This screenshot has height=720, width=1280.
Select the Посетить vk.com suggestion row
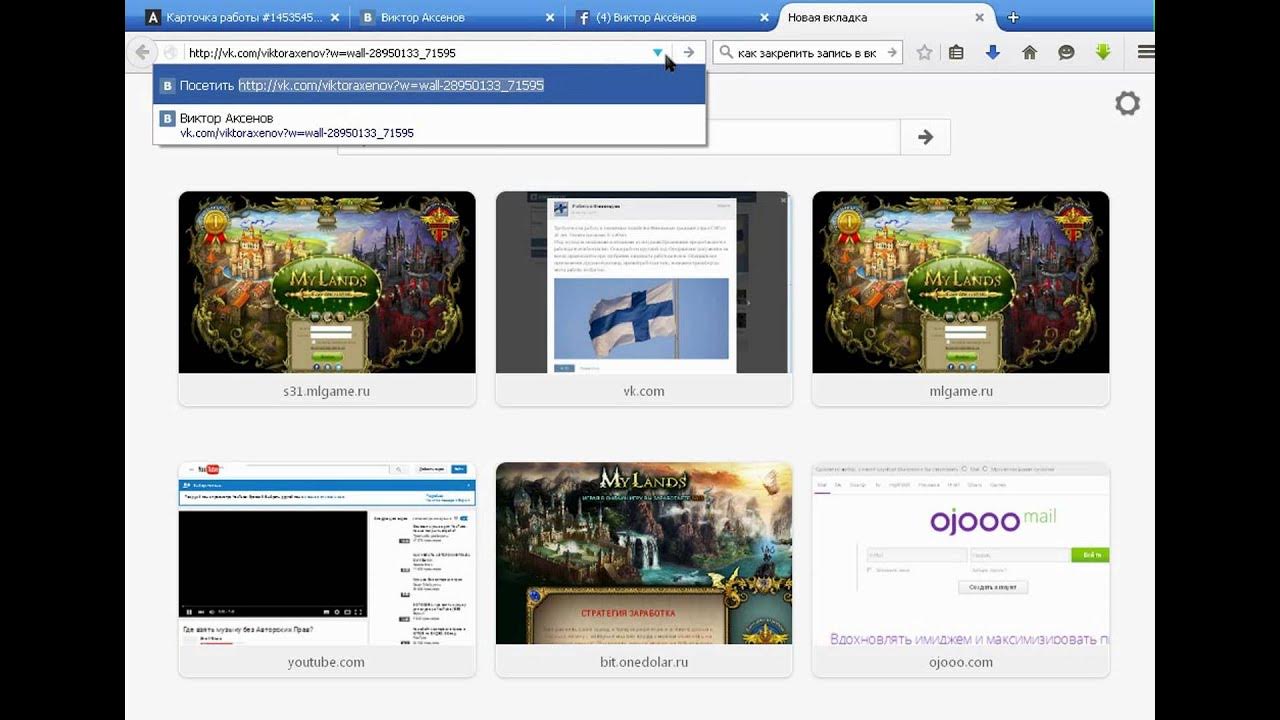429,86
